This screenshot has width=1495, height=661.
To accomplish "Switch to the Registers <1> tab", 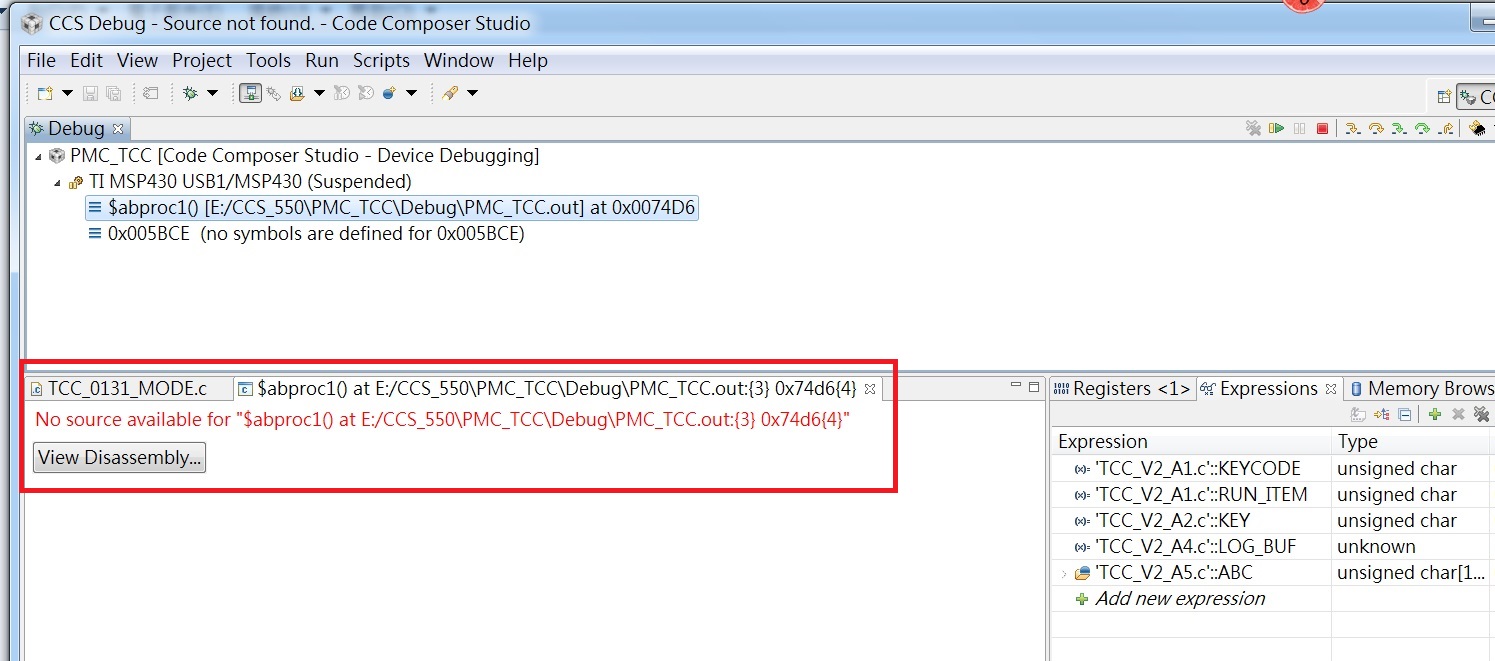I will point(1122,388).
